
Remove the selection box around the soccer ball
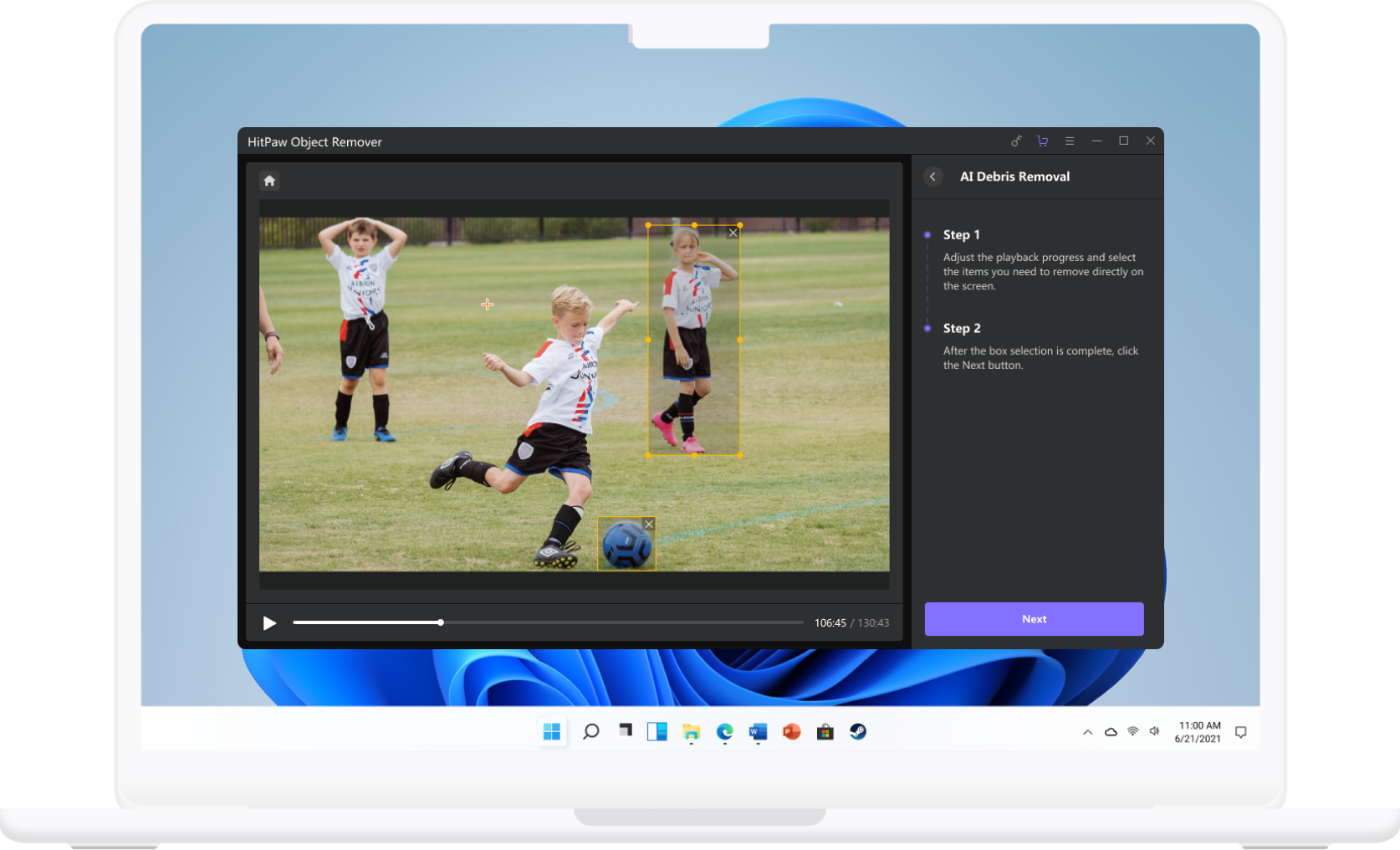point(648,525)
